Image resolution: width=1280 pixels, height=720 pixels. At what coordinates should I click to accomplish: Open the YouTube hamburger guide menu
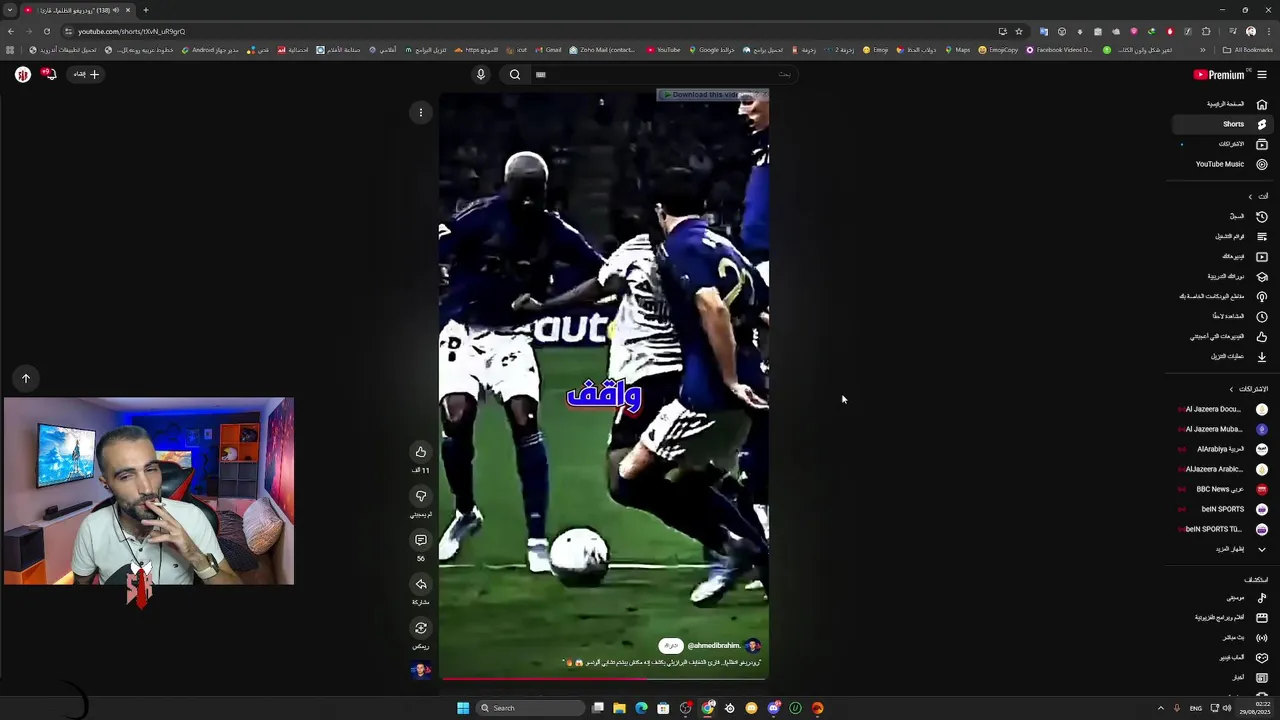pos(1262,74)
